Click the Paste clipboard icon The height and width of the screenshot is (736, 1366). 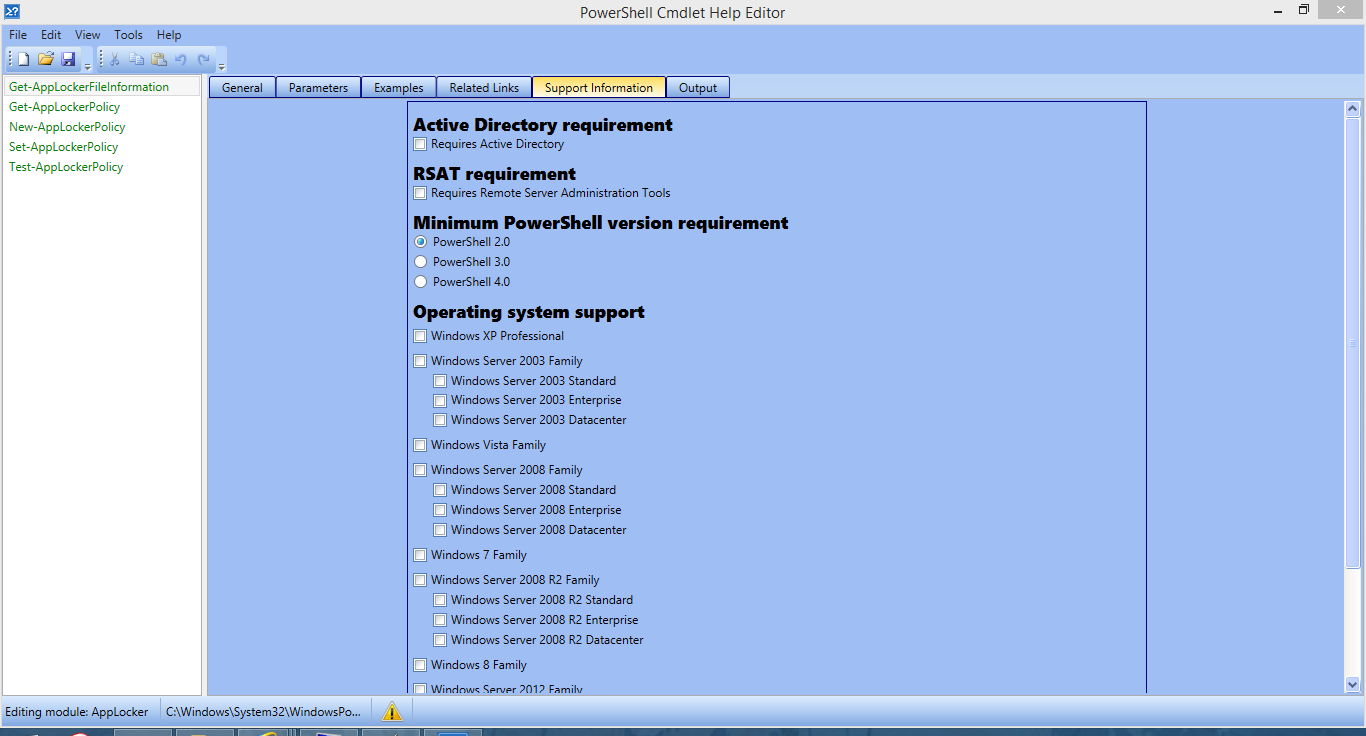click(x=159, y=60)
